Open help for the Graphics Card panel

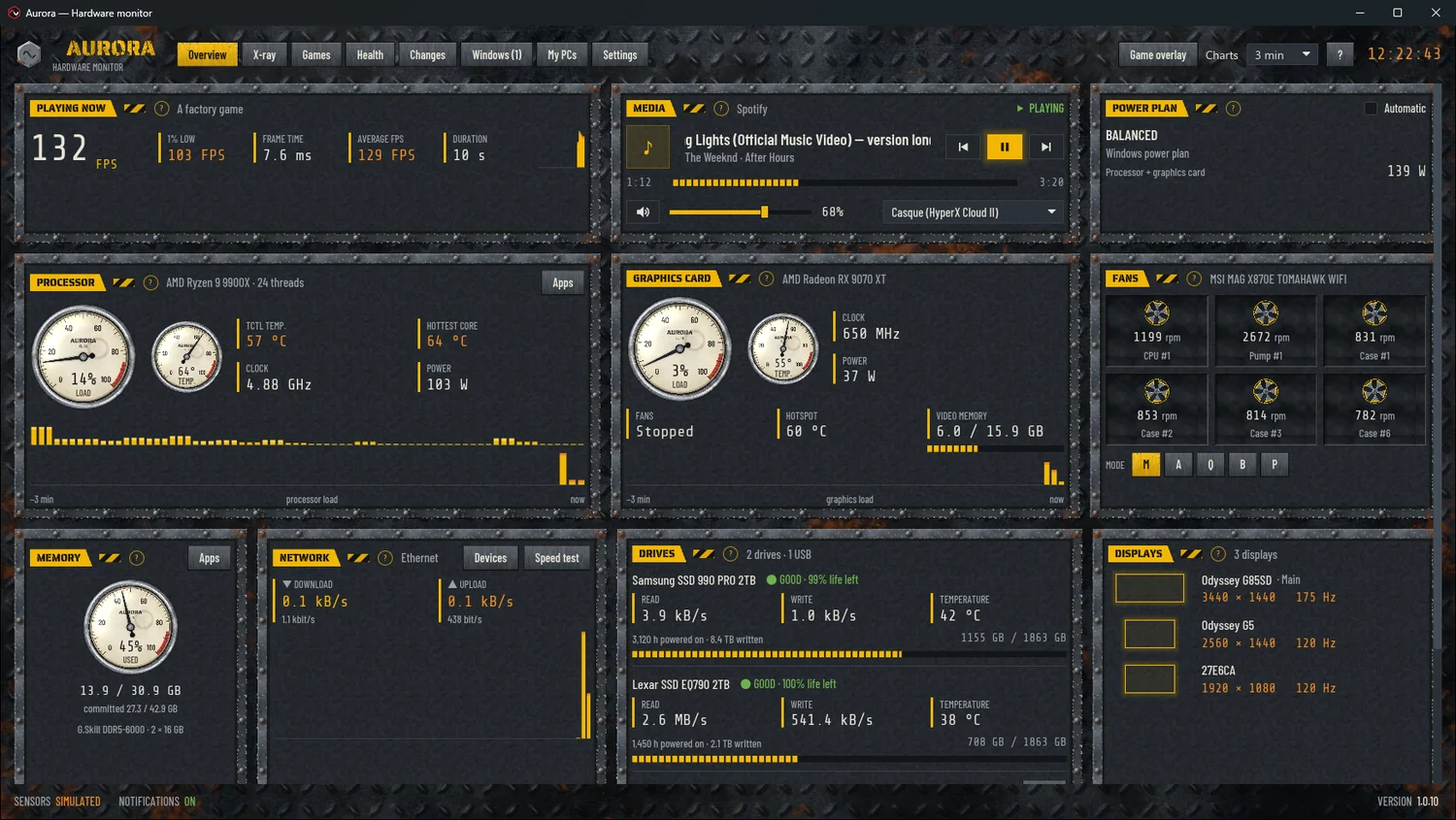766,279
